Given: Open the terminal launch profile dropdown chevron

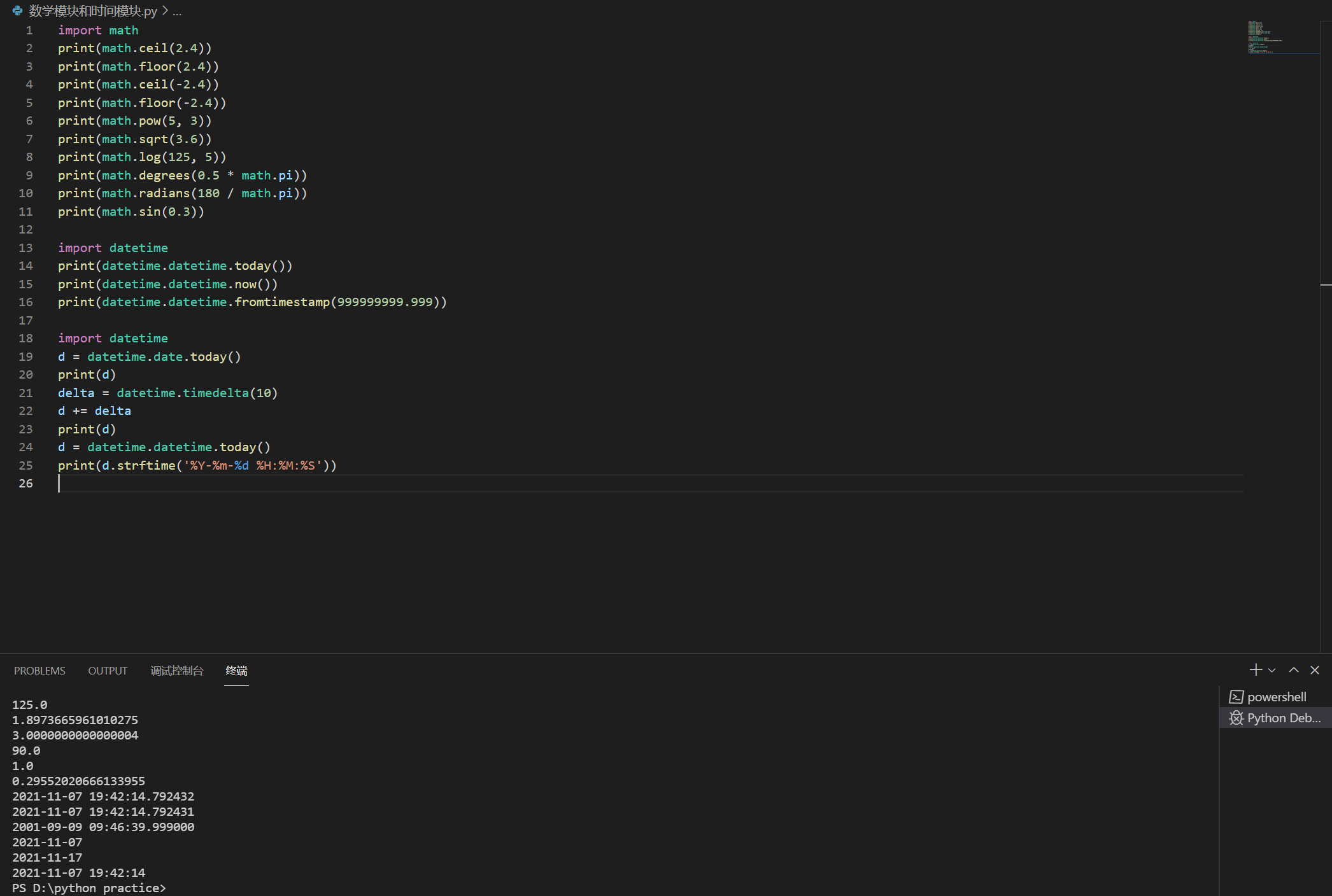Looking at the screenshot, I should tap(1272, 670).
